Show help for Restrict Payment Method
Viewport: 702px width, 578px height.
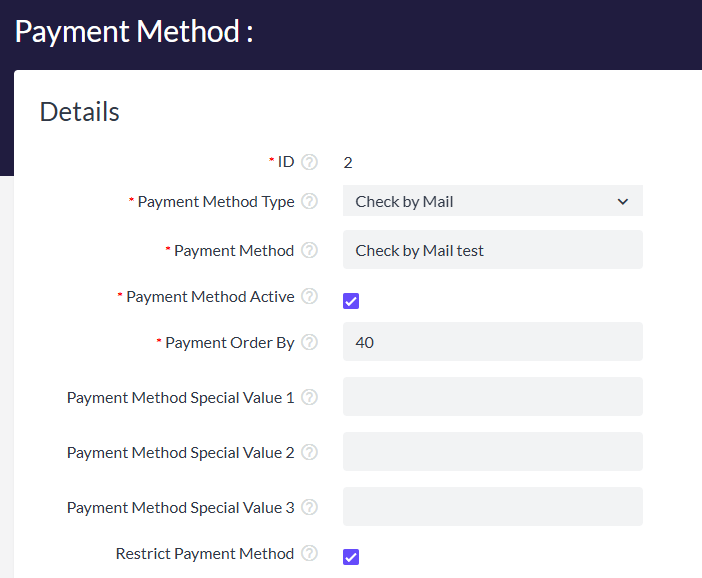(309, 553)
